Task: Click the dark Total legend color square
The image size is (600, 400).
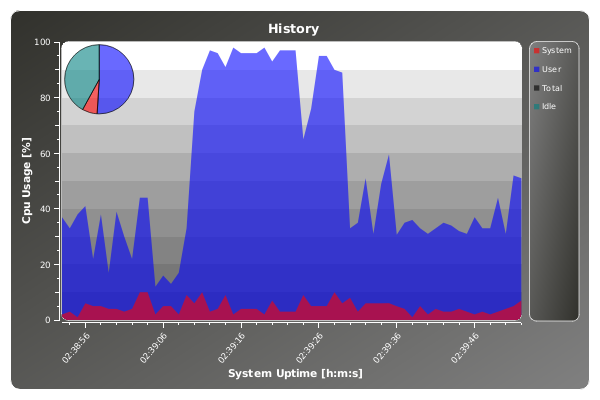Action: (x=537, y=88)
